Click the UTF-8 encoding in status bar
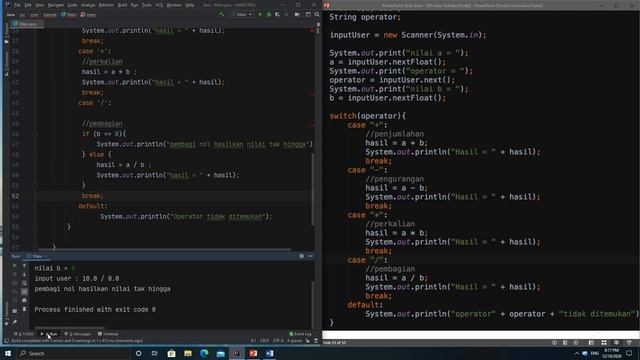Viewport: 640px width, 360px height. [278, 340]
